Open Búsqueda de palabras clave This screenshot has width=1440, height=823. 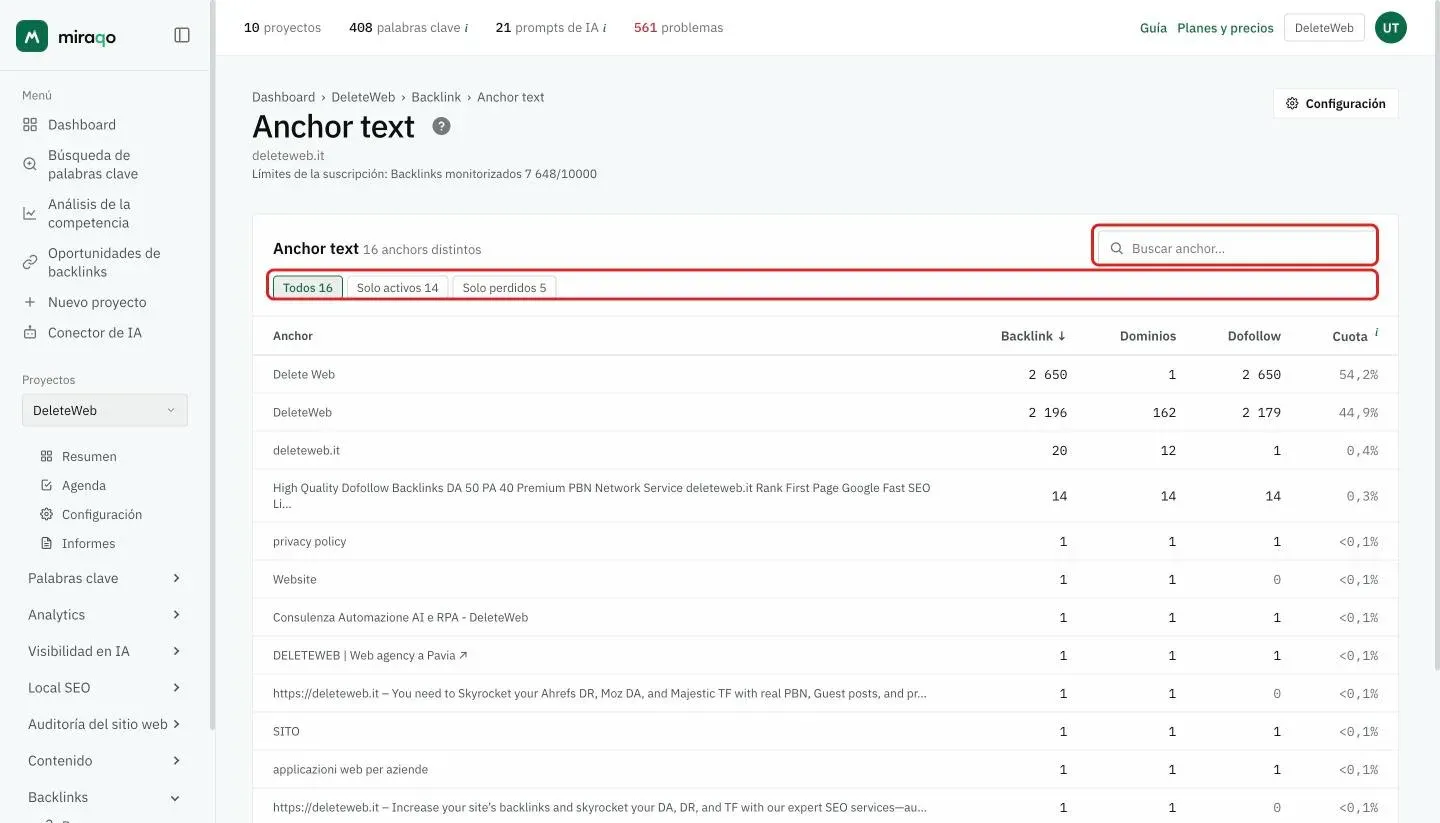tap(93, 164)
